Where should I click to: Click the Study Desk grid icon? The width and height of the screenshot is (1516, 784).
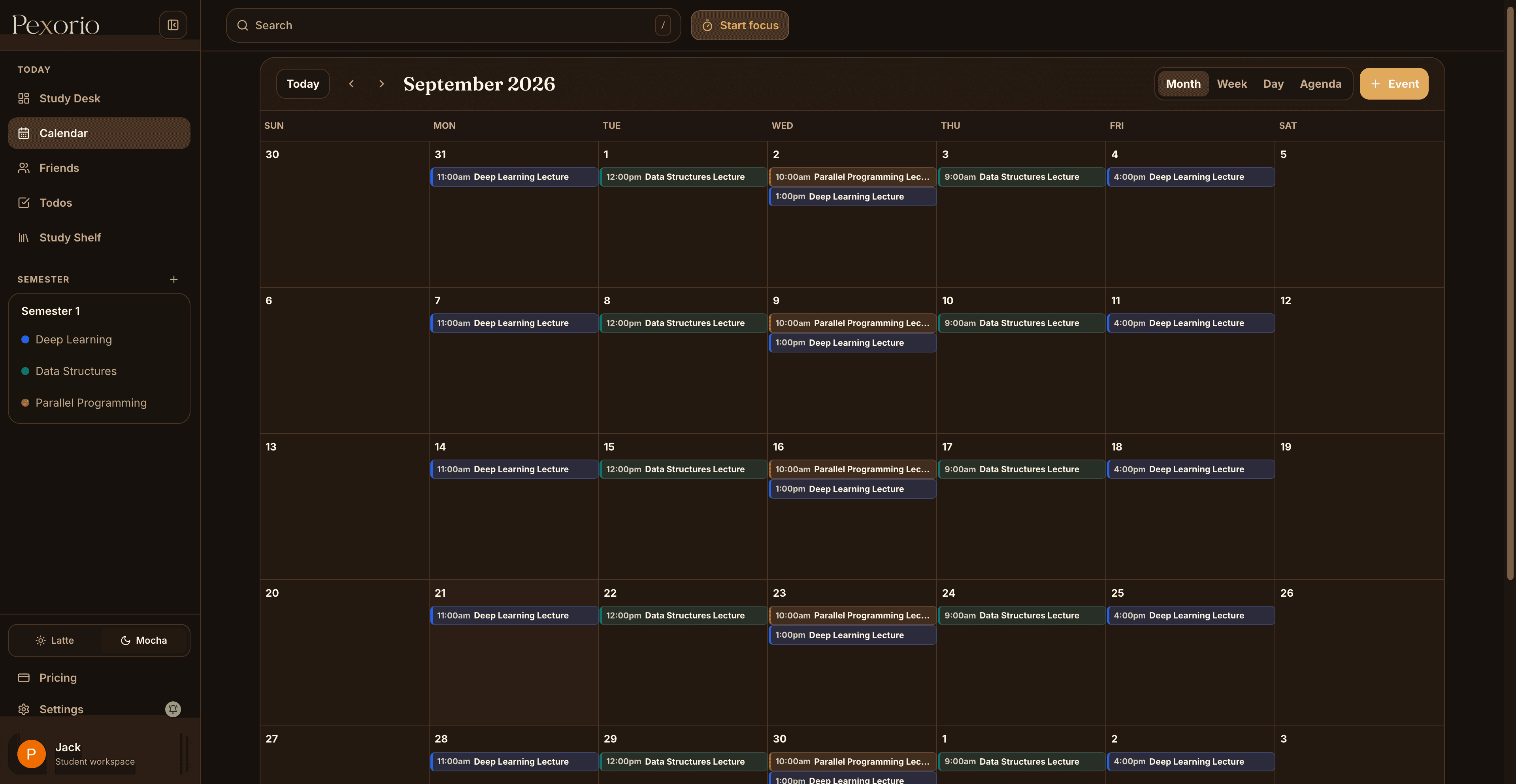point(24,98)
